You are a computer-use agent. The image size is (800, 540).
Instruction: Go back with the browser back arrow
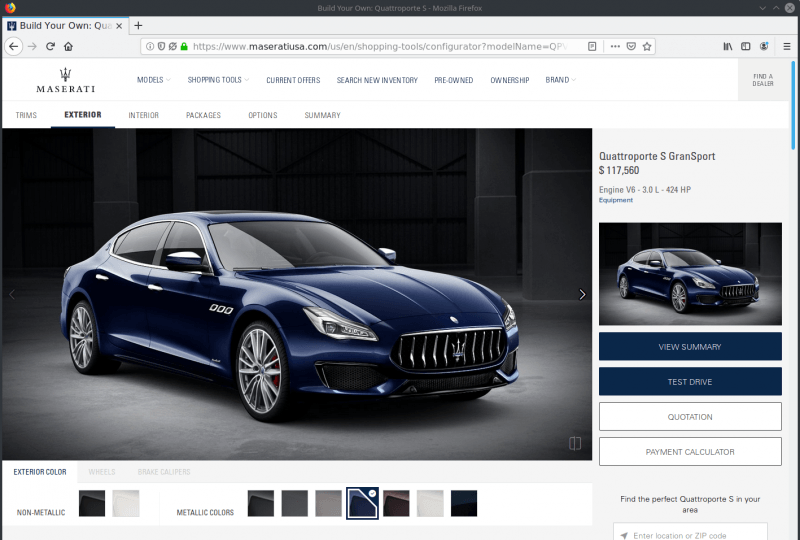pyautogui.click(x=14, y=46)
